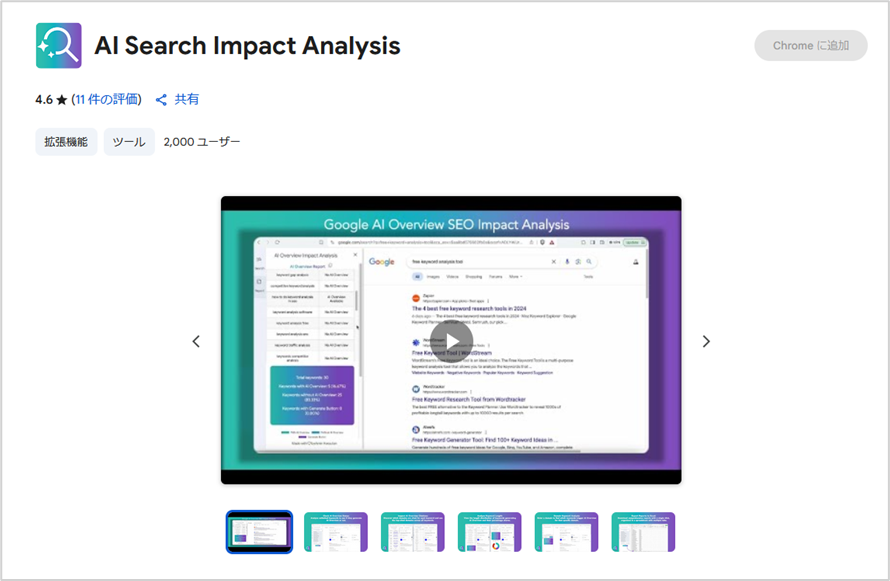This screenshot has width=890, height=581.
Task: Click the AI Search Impact Analysis logo icon
Action: coord(58,45)
